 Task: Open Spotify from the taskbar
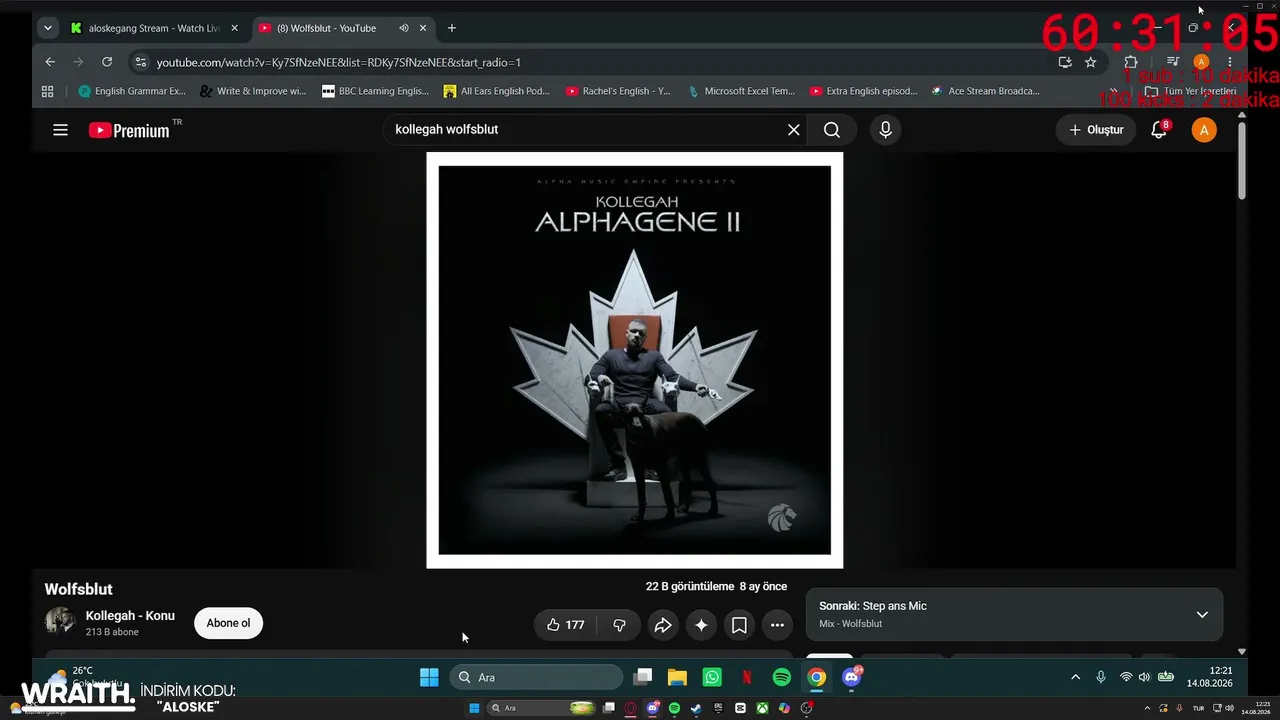[782, 677]
